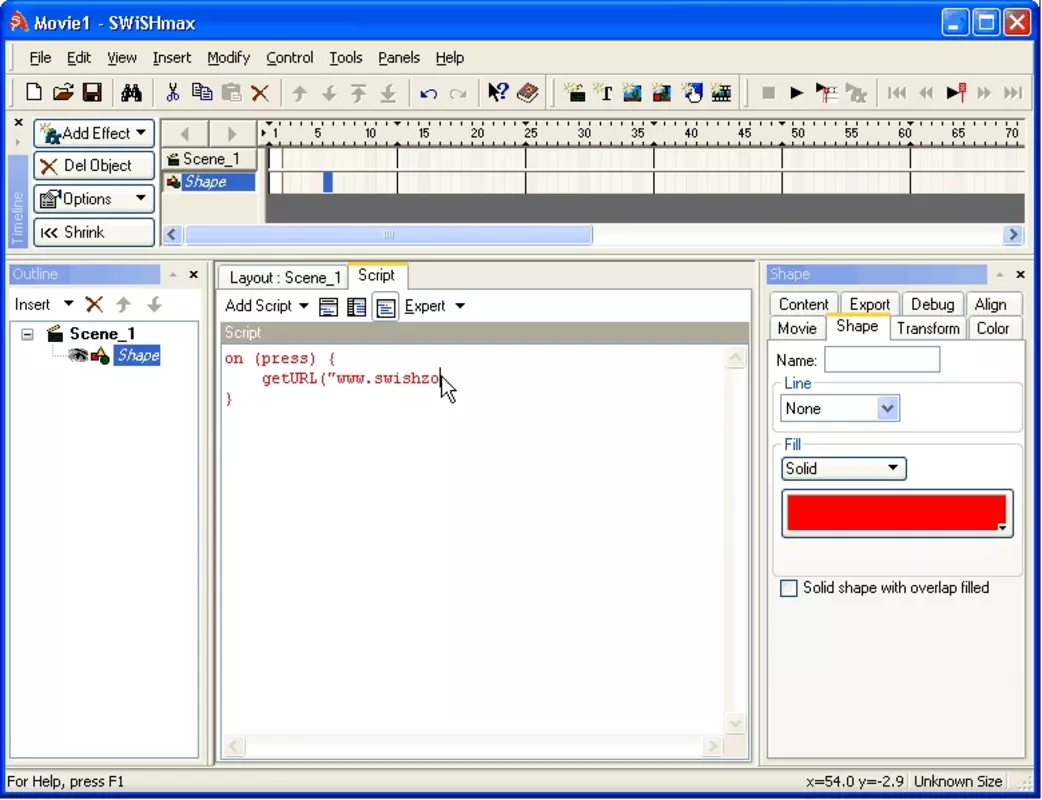
Task: Click the red X Delete toolbar icon
Action: point(260,93)
